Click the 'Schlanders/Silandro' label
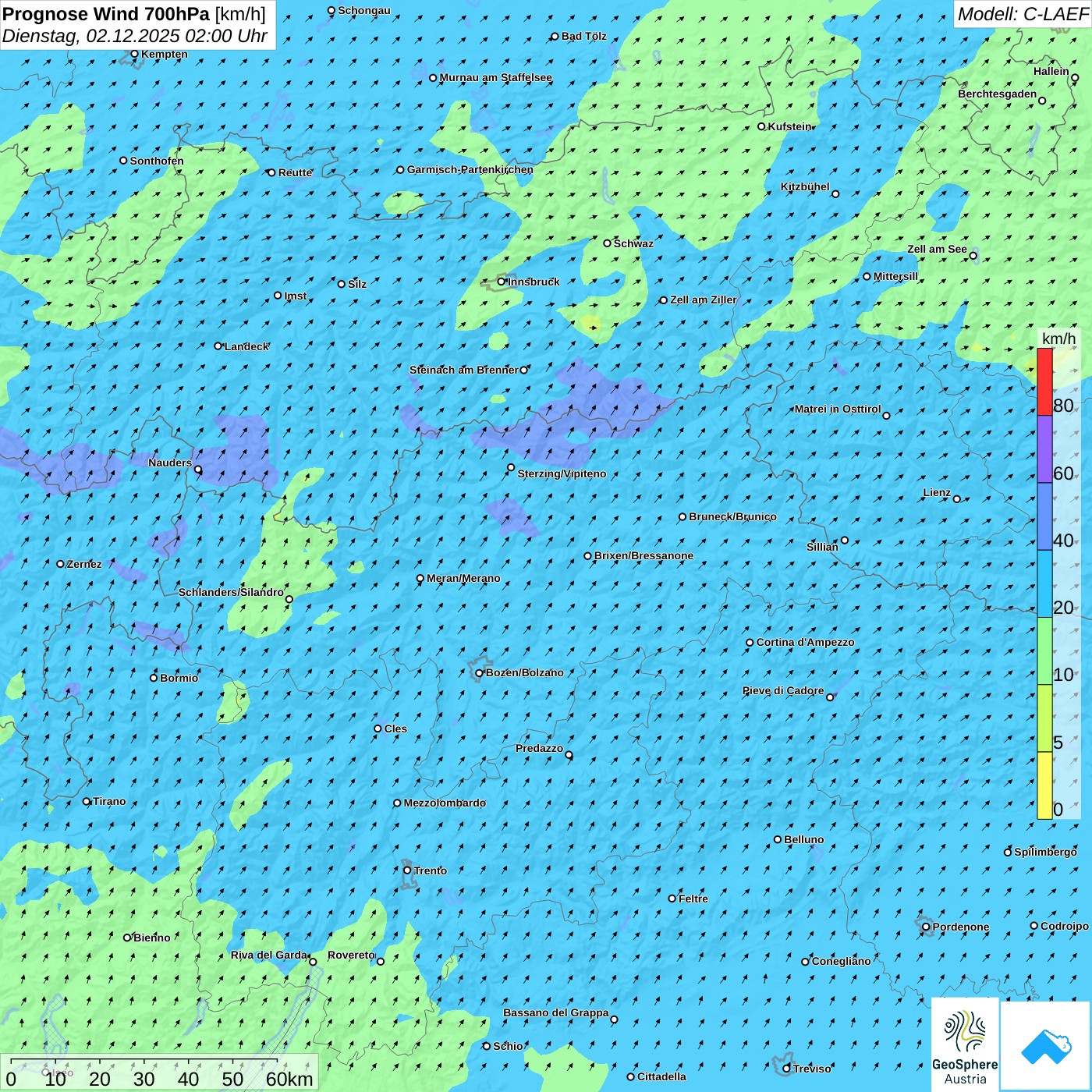This screenshot has height=1092, width=1092. pyautogui.click(x=231, y=592)
